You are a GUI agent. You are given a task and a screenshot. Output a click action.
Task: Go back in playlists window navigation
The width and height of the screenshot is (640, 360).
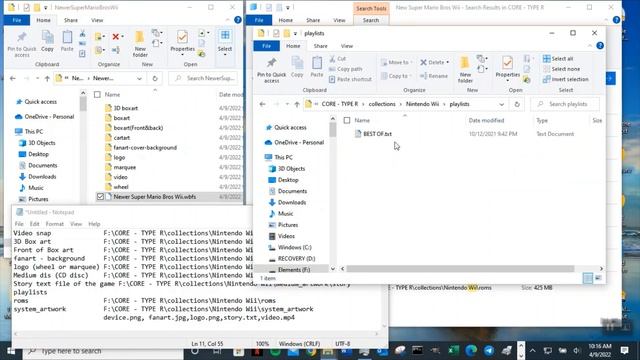(x=262, y=104)
